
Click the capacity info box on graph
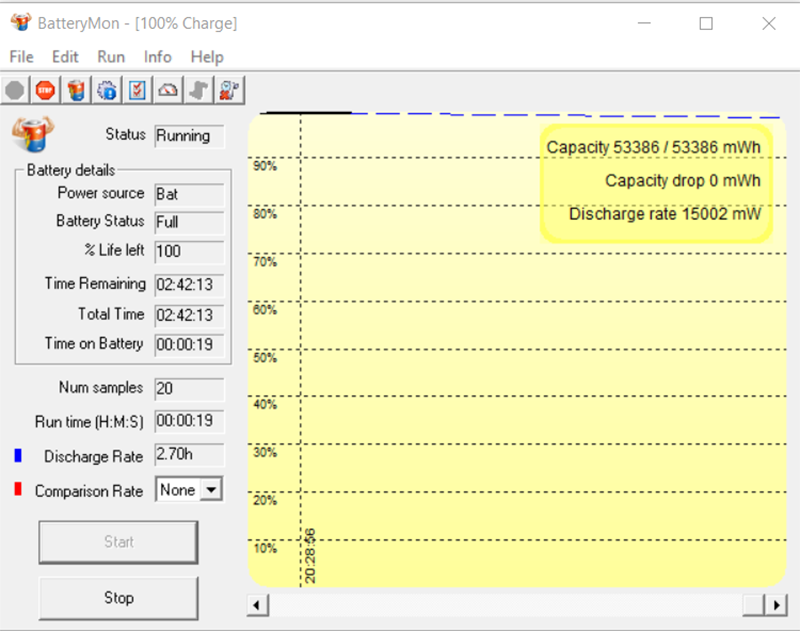(656, 182)
